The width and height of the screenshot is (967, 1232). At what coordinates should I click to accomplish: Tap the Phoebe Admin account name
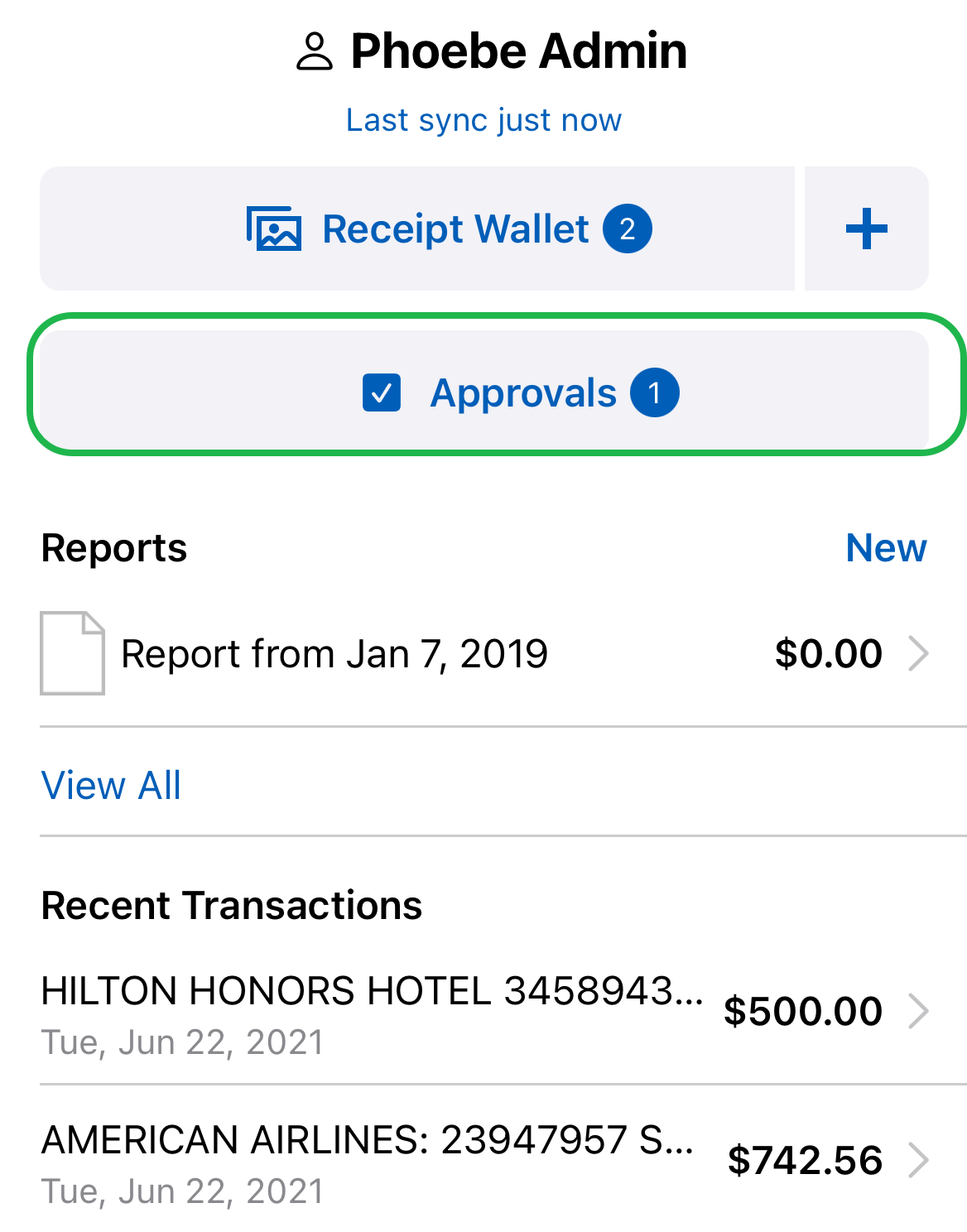519,51
